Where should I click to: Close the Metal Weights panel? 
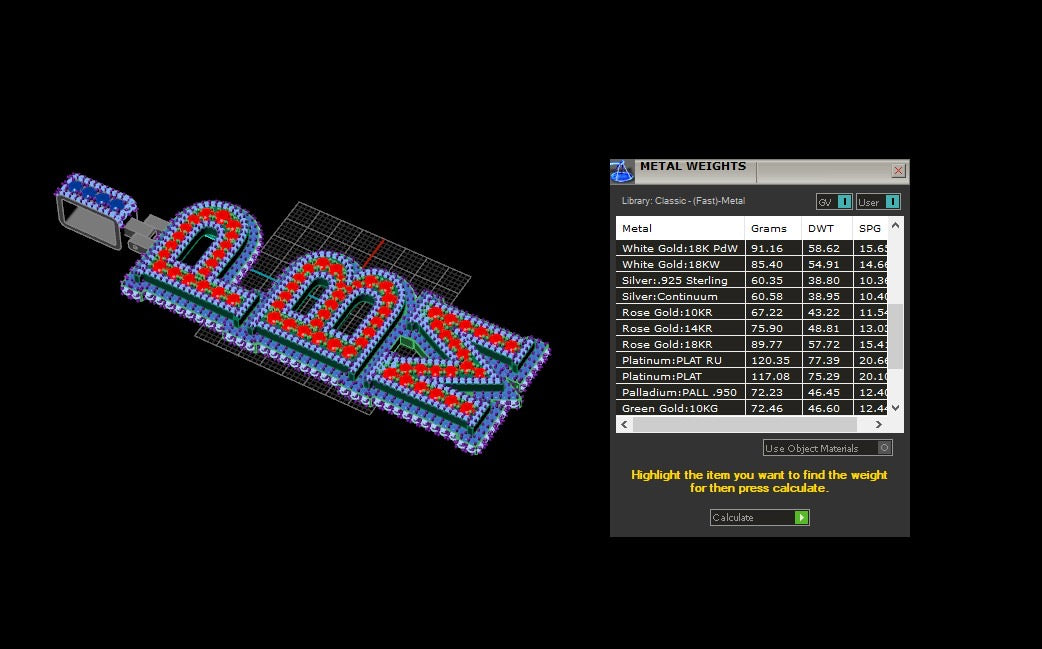tap(898, 171)
